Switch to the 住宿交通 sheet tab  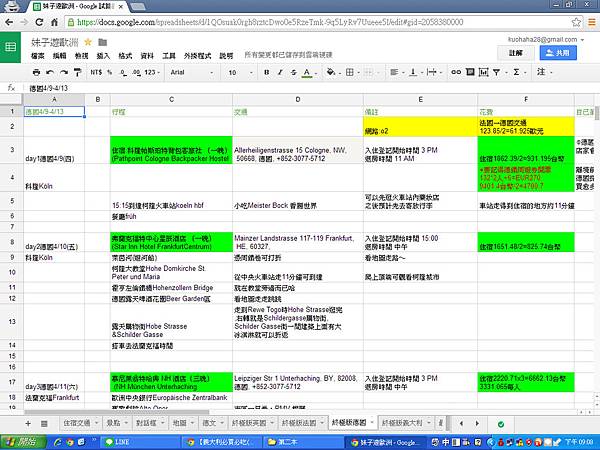coord(77,423)
